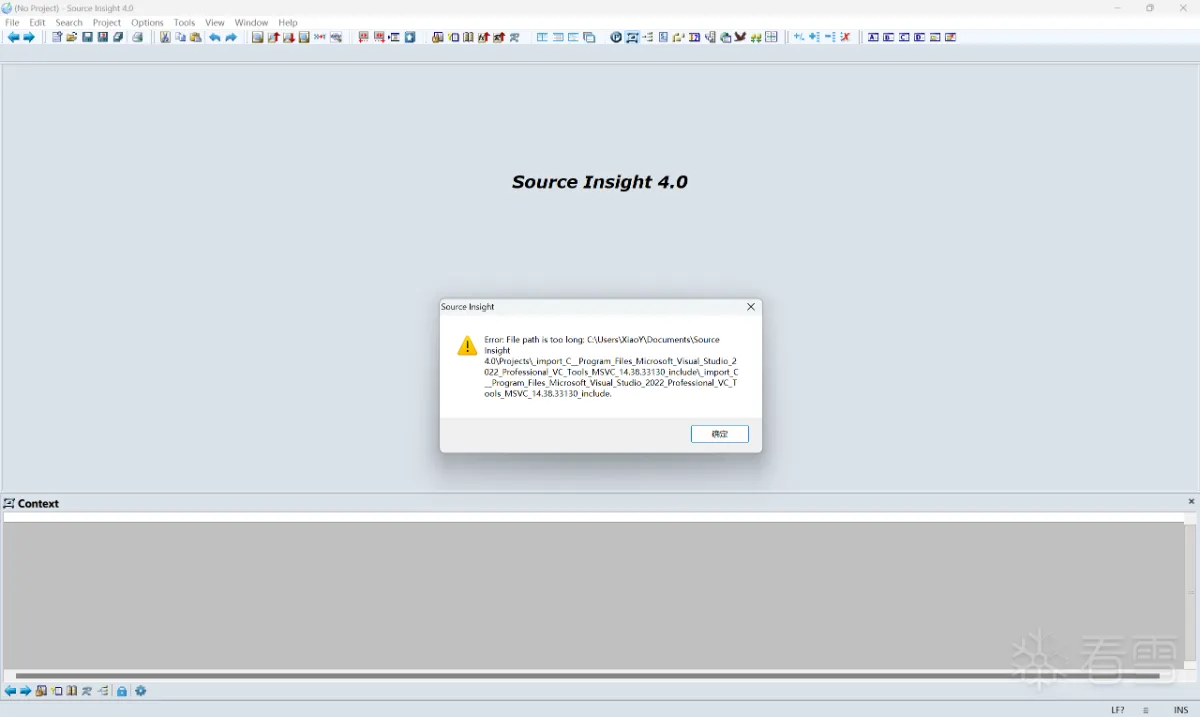The width and height of the screenshot is (1200, 717).
Task: Click the printer icon
Action: point(138,37)
